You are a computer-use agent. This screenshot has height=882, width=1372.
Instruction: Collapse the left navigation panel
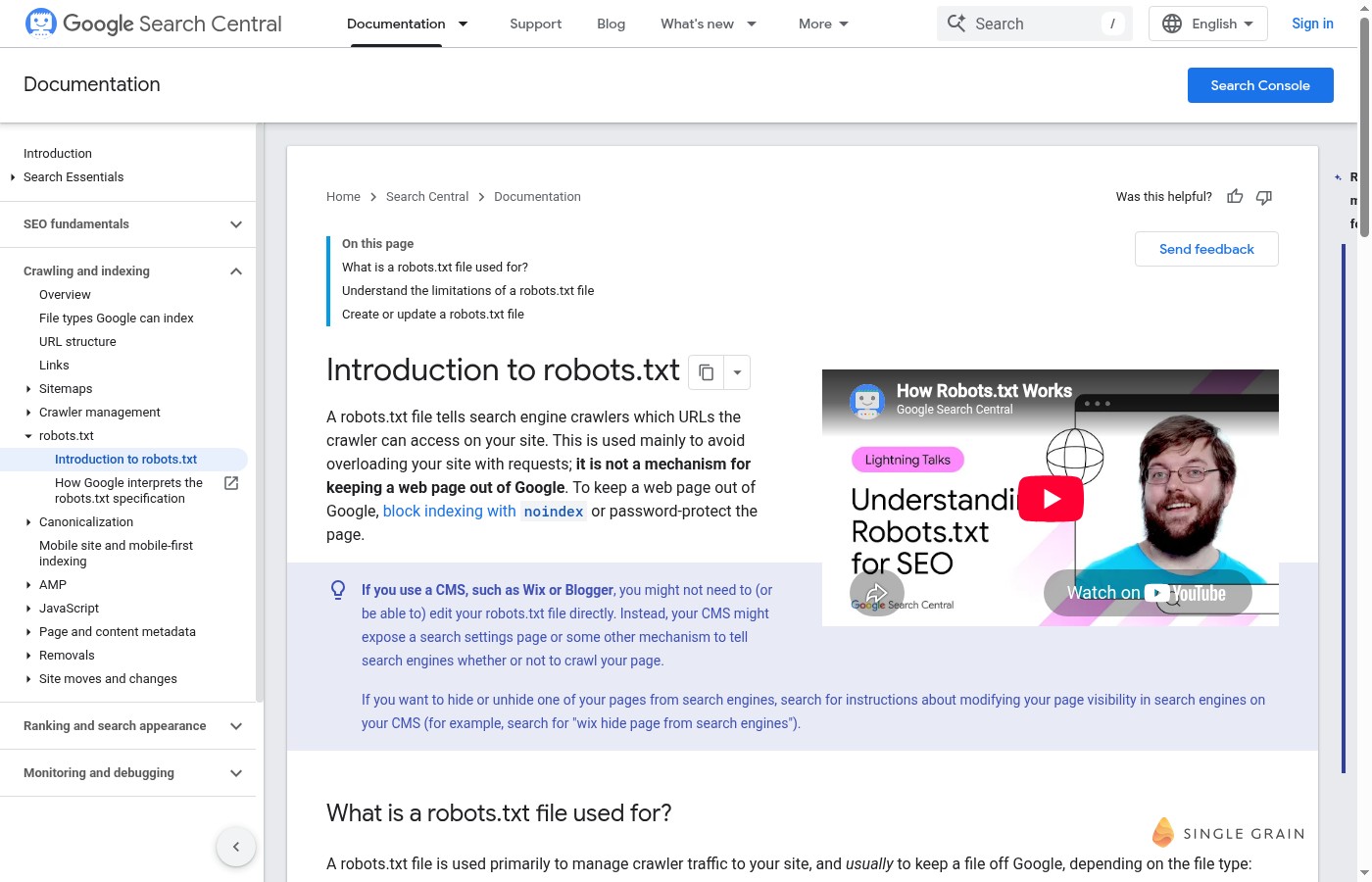[236, 847]
